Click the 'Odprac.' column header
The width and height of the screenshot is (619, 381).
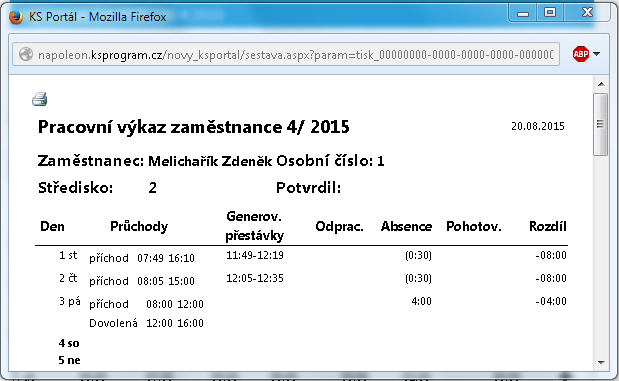coord(340,226)
